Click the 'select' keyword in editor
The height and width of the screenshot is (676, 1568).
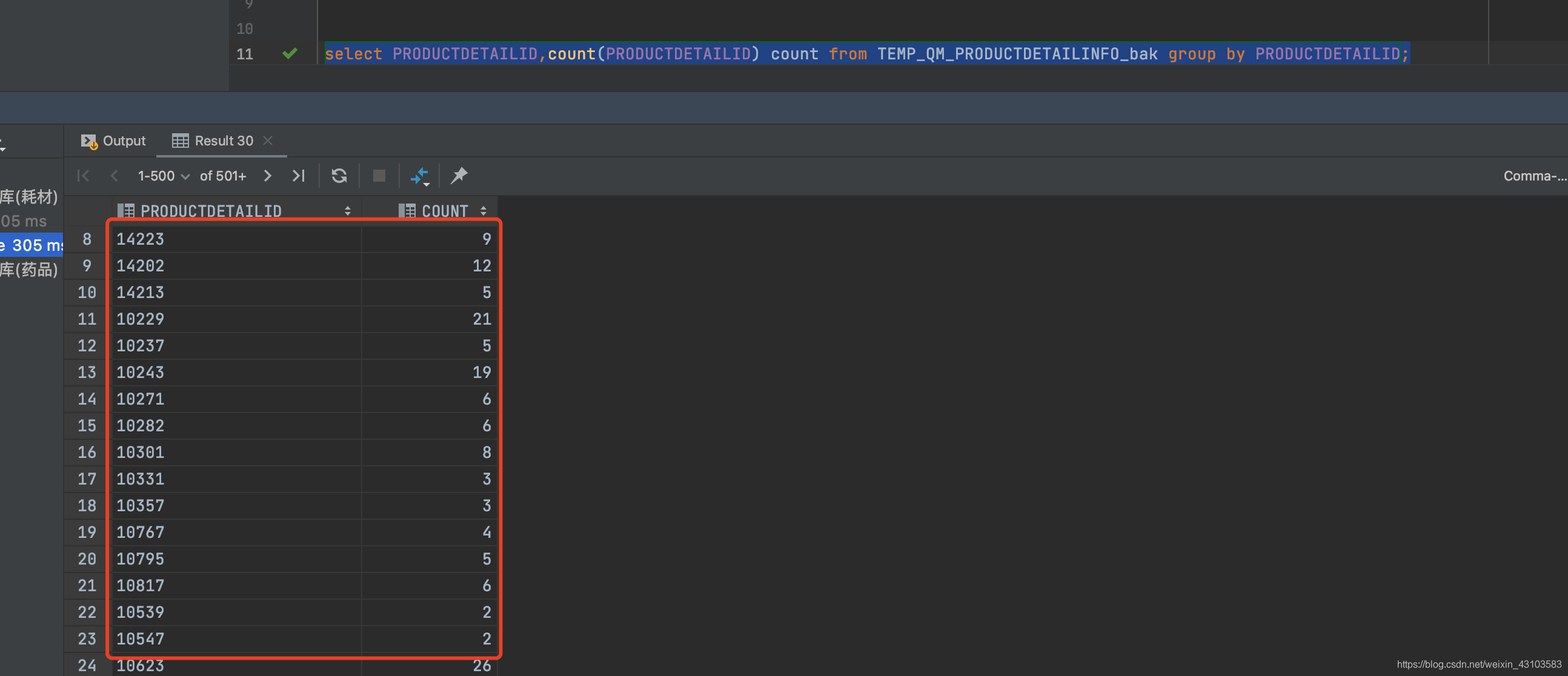(x=353, y=54)
